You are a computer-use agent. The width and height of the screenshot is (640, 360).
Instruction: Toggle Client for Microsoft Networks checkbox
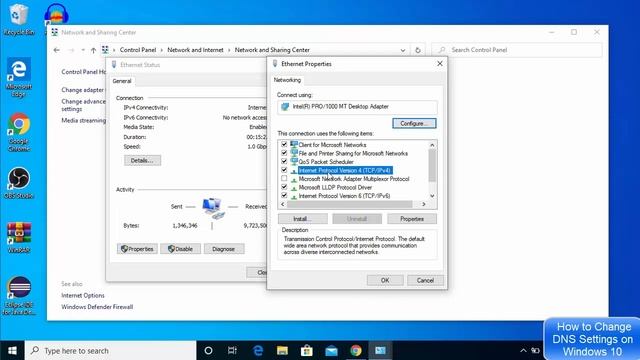click(x=284, y=144)
